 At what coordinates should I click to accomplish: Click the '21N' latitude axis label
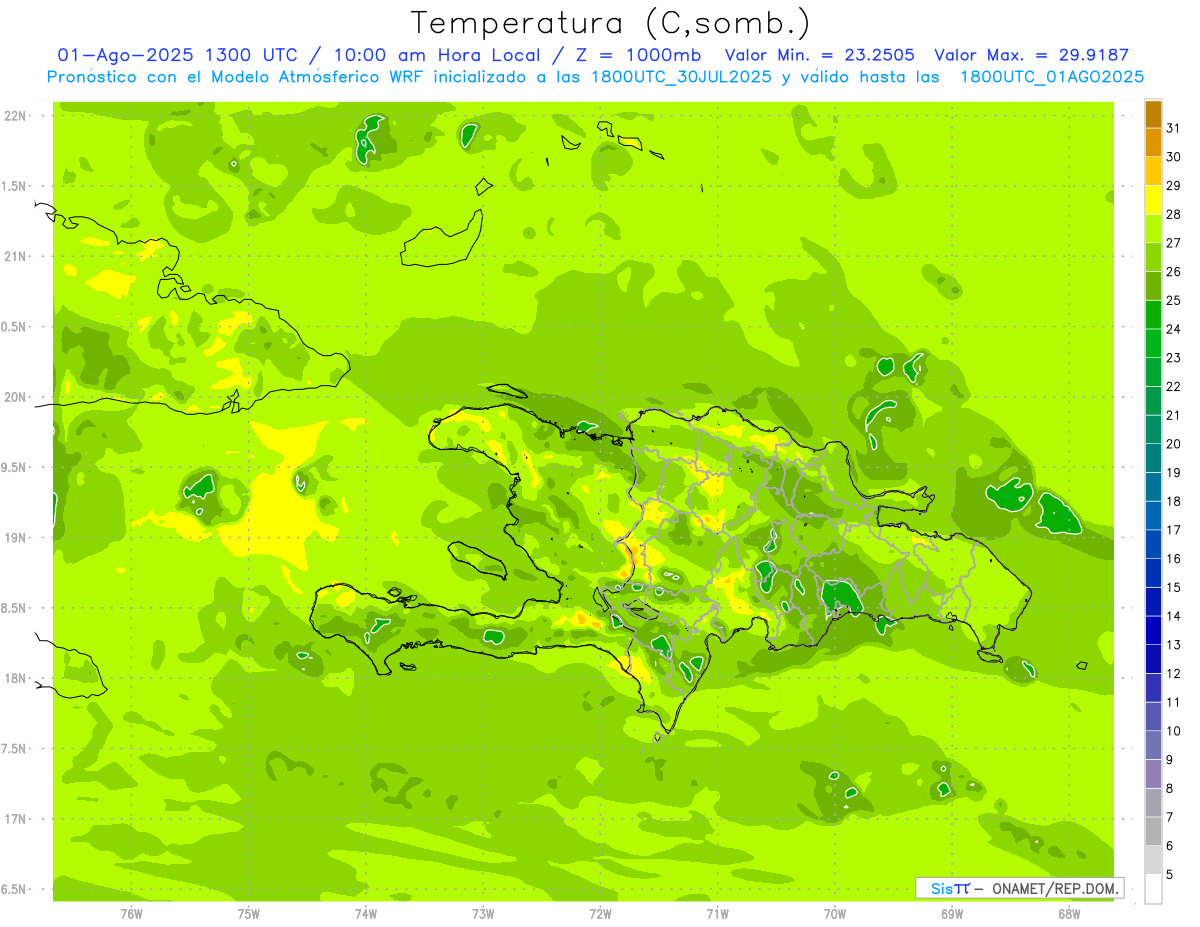pyautogui.click(x=15, y=256)
